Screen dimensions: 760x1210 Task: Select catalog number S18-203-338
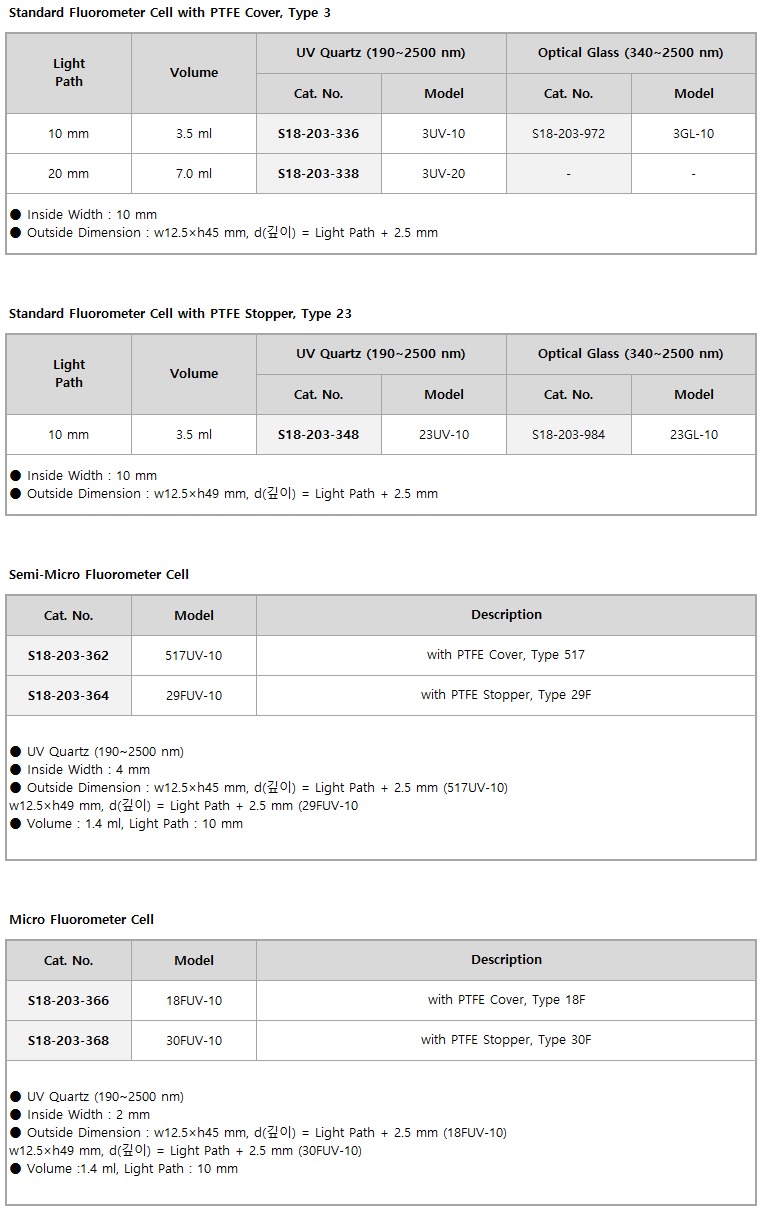click(x=318, y=173)
